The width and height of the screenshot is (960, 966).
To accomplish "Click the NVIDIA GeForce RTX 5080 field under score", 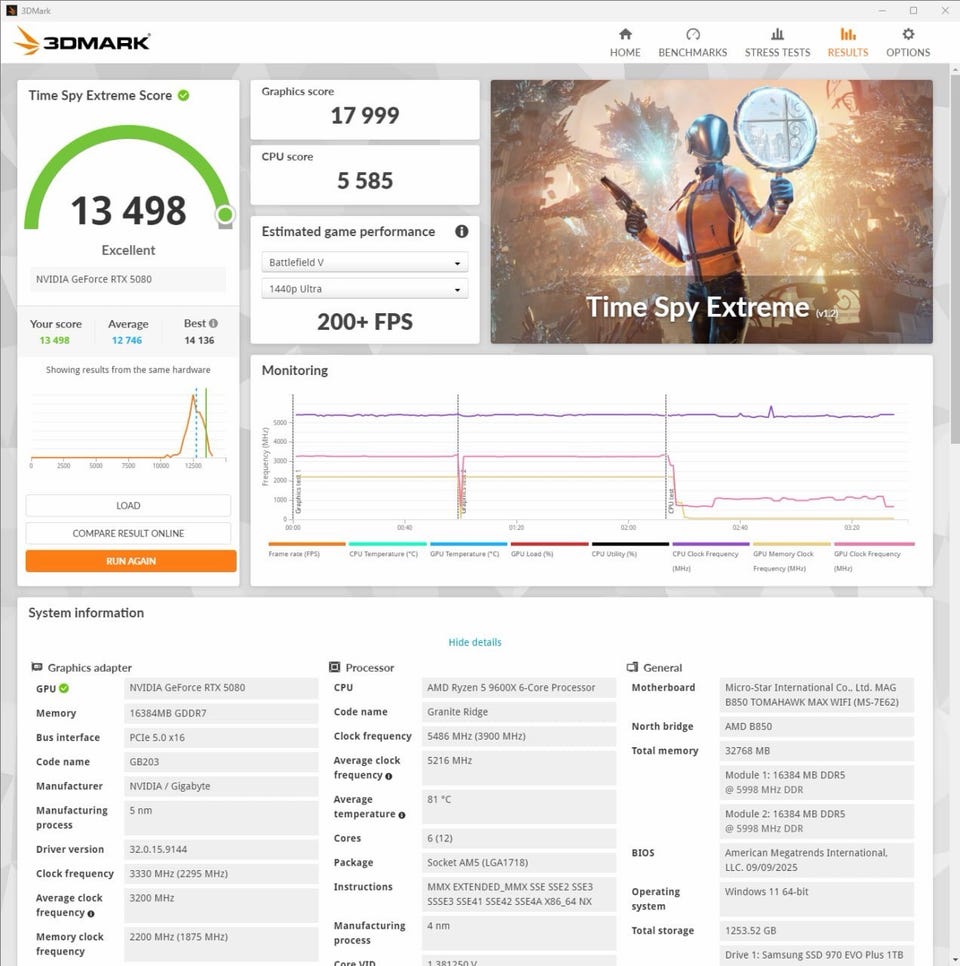I will tap(128, 279).
